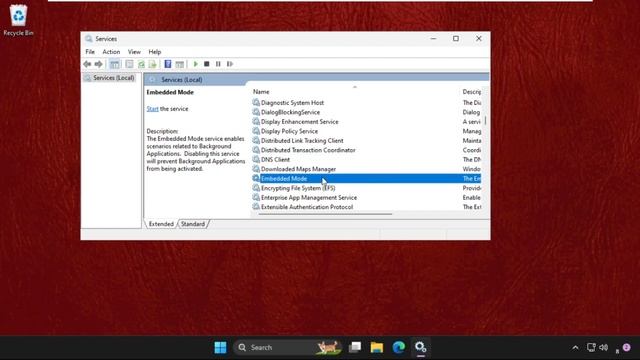The image size is (640, 360).
Task: Open the Help menu
Action: (x=155, y=52)
